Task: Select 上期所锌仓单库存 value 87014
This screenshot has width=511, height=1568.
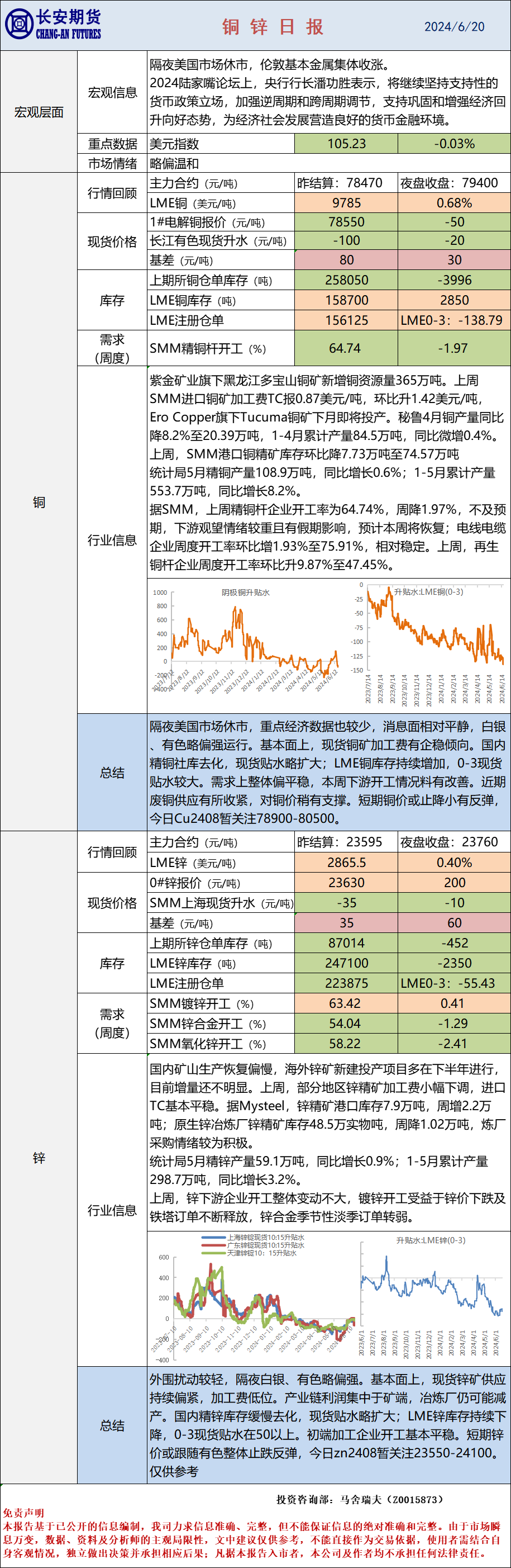Action: click(346, 942)
